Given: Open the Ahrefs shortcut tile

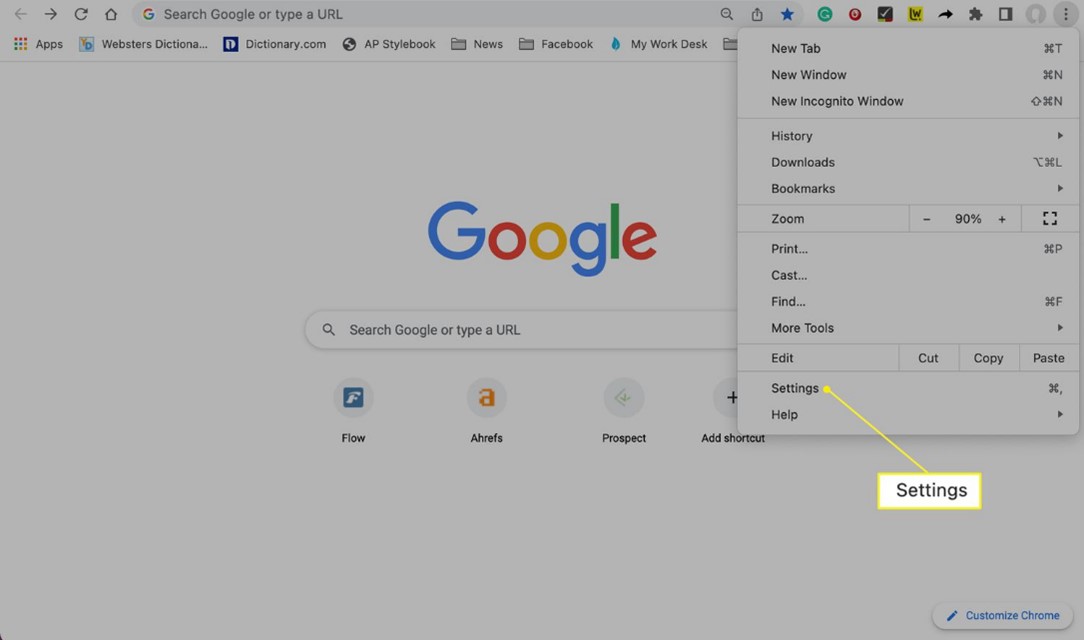Looking at the screenshot, I should (x=487, y=411).
